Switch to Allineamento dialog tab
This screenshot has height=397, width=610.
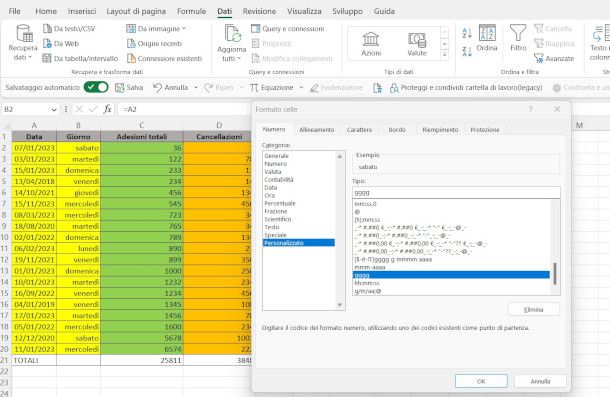pyautogui.click(x=317, y=130)
